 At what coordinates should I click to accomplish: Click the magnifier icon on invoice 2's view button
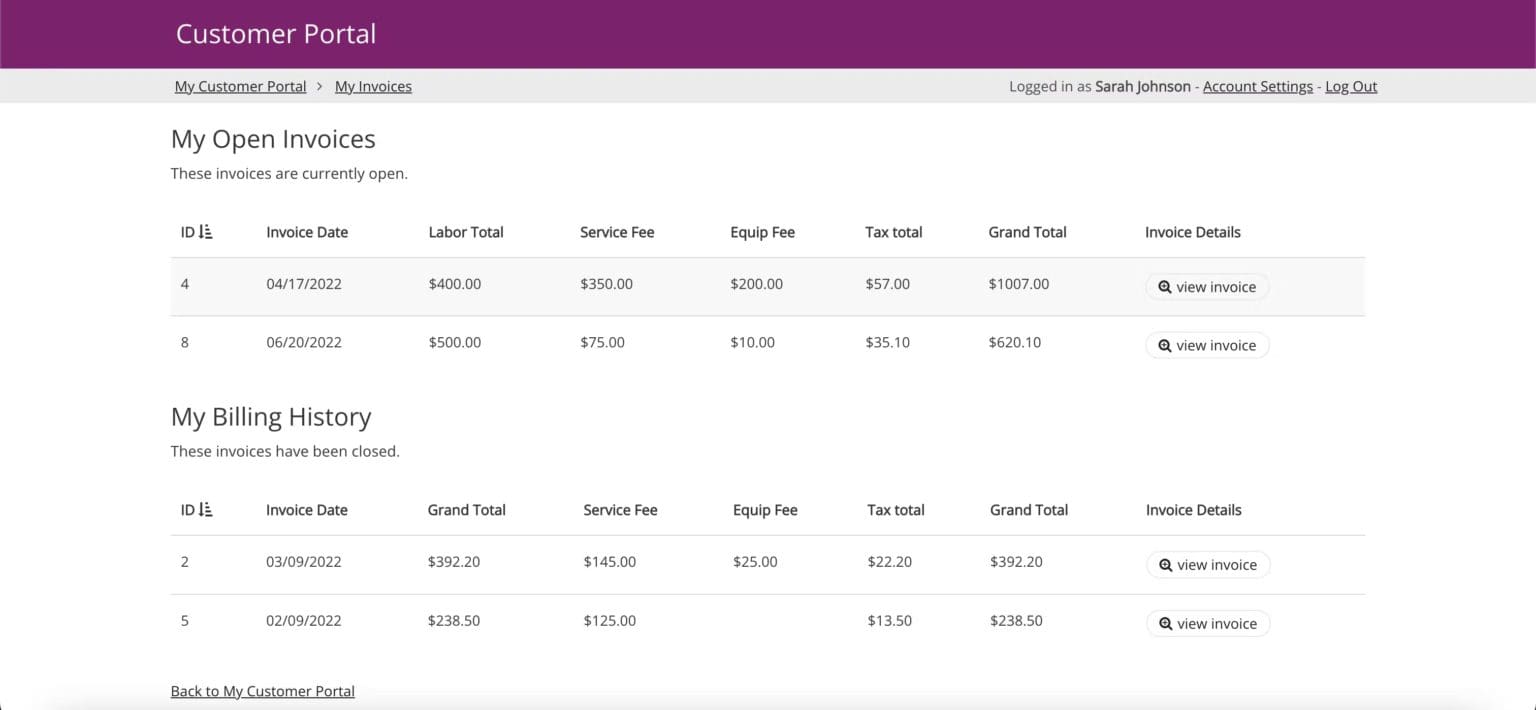pyautogui.click(x=1166, y=564)
